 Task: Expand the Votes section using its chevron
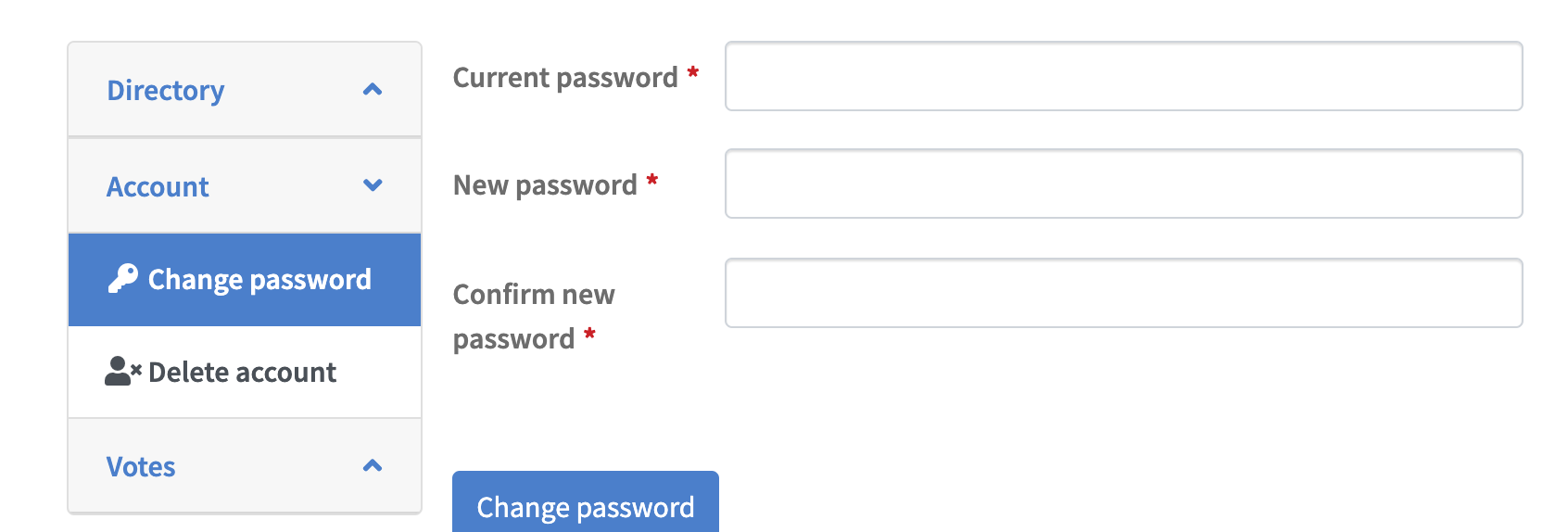[373, 466]
